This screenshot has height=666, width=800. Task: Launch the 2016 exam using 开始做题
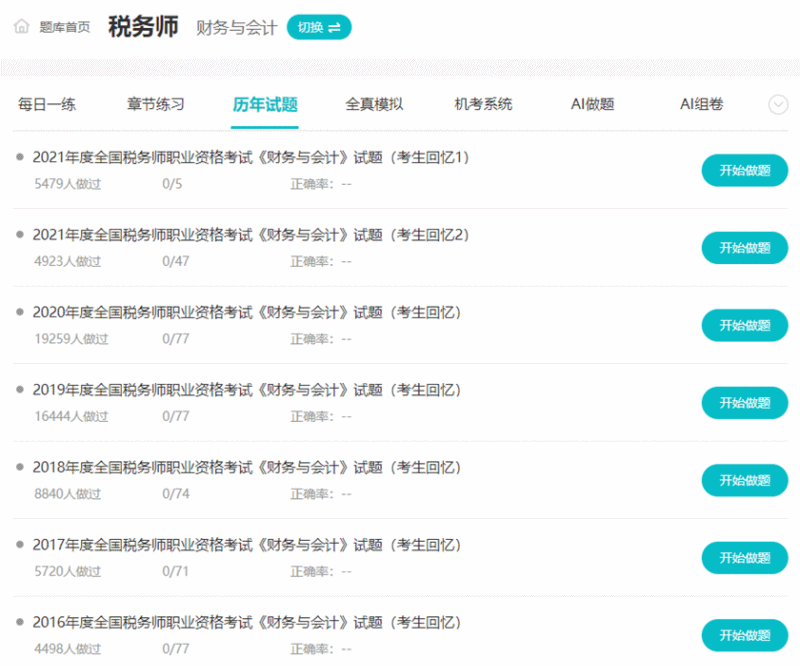pos(744,635)
